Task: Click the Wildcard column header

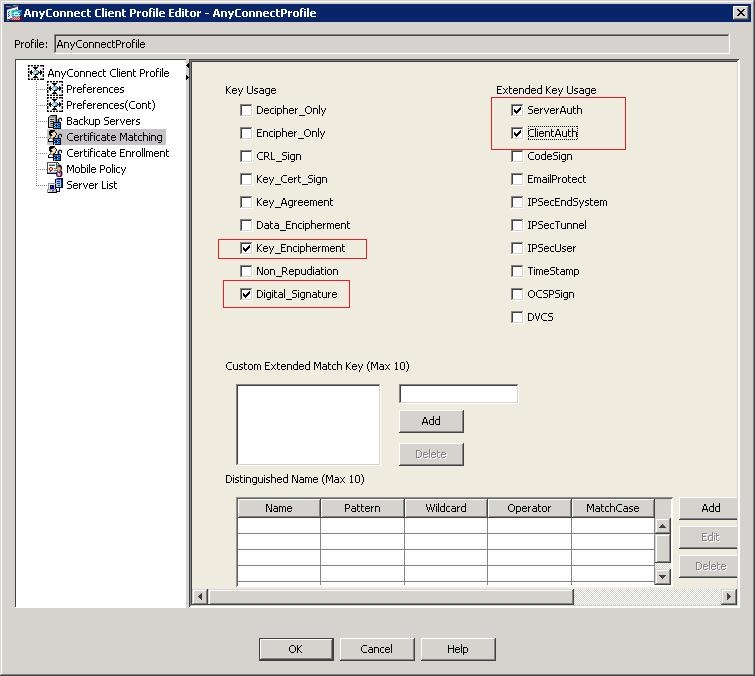Action: 446,508
